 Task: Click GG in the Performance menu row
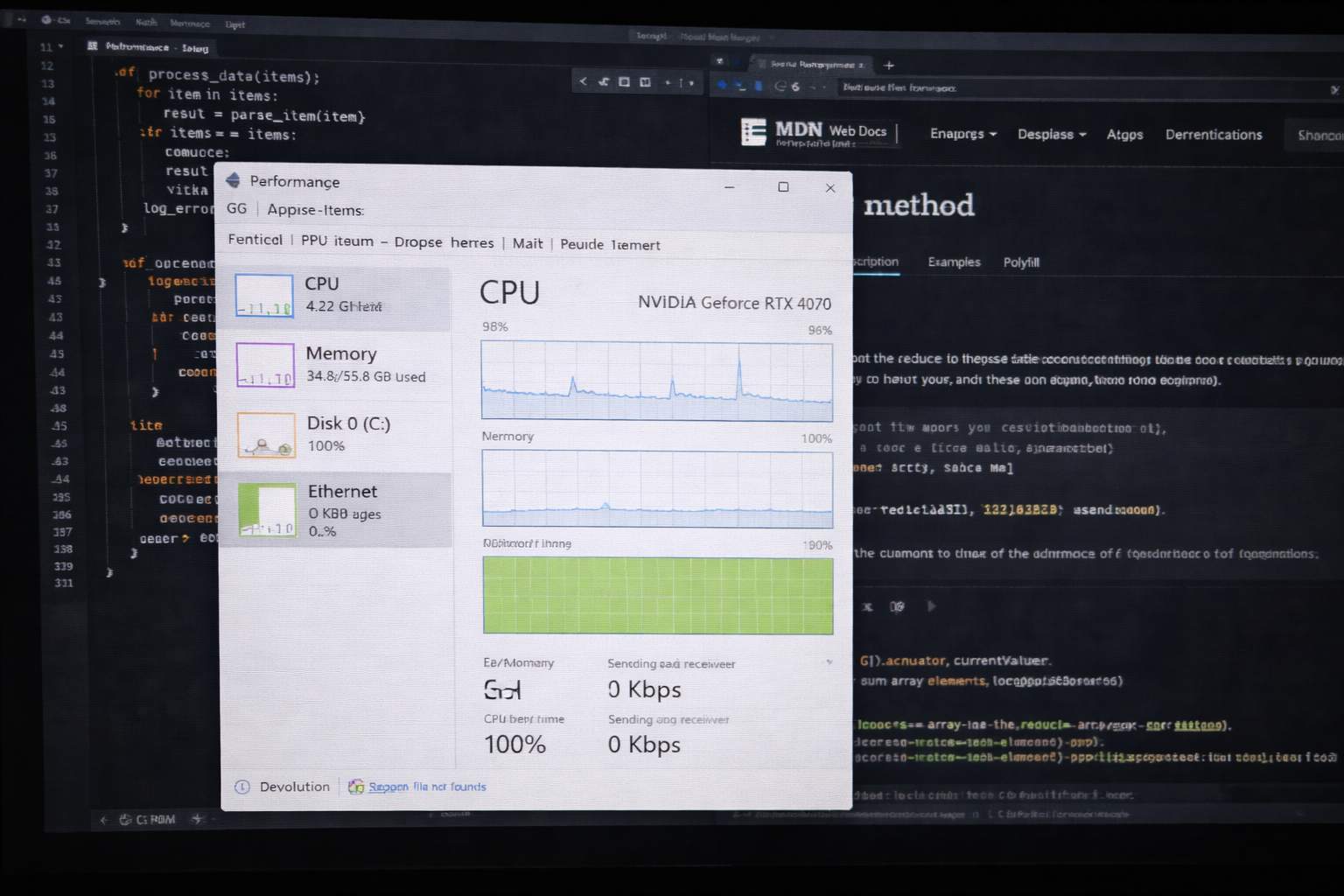(236, 208)
